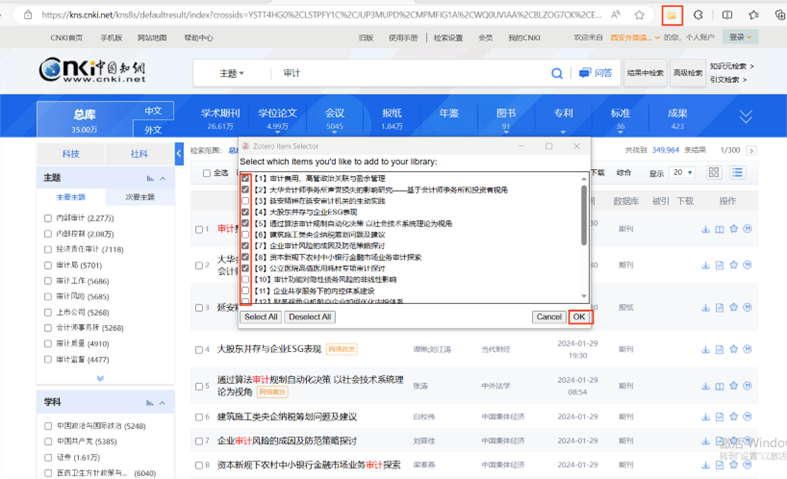Click the CNKI 中国知网 logo

point(92,70)
